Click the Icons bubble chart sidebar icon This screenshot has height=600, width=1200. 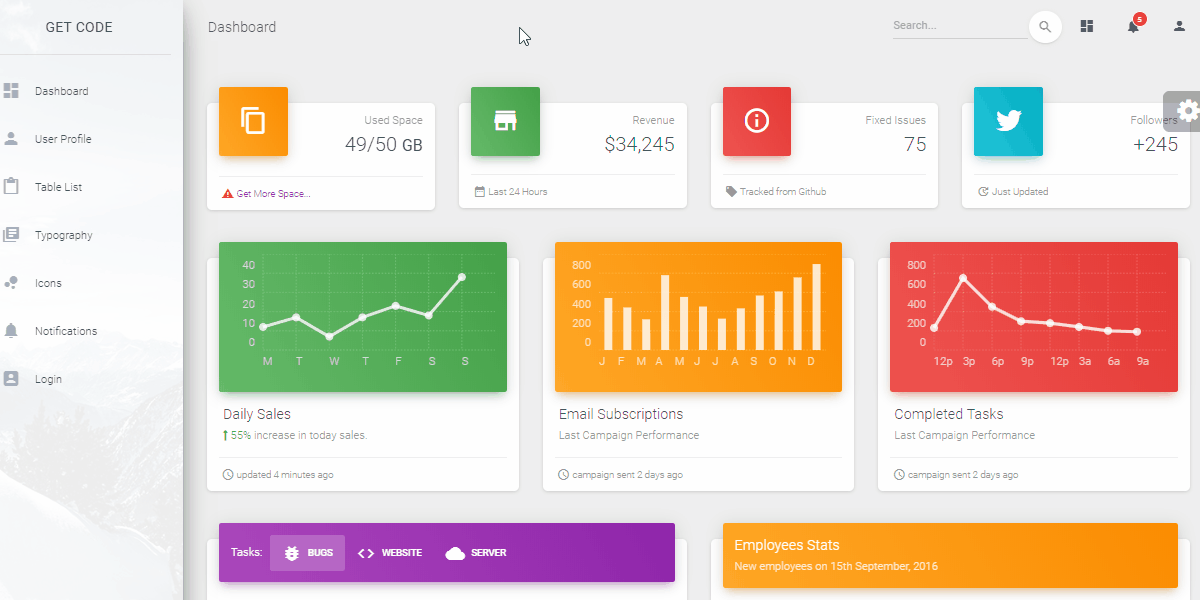pos(11,283)
